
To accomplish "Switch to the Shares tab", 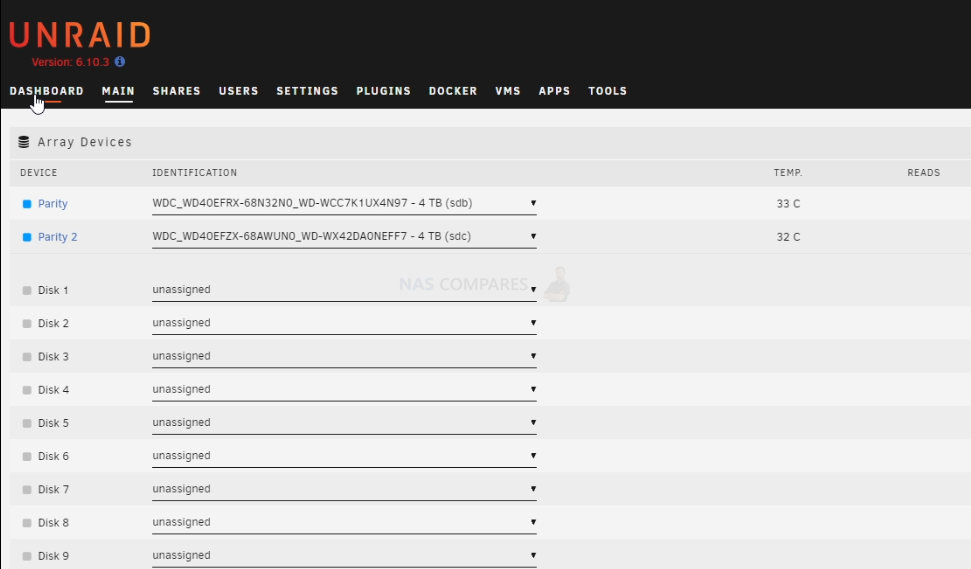I will (176, 91).
